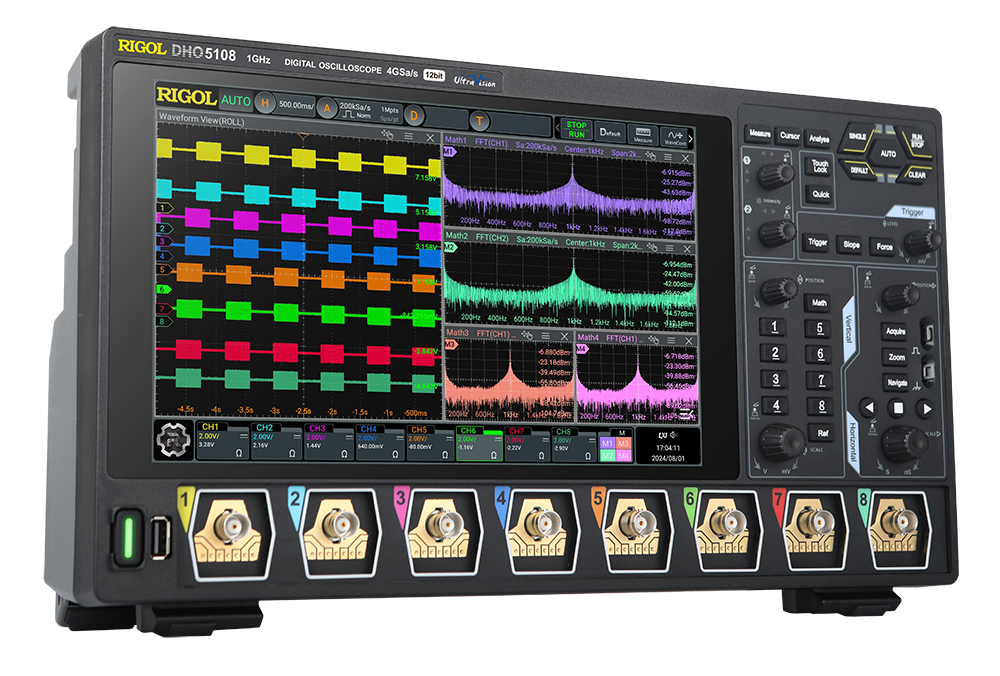Click the Trigger LEVEL knob
Image resolution: width=1000 pixels, height=676 pixels.
click(922, 241)
